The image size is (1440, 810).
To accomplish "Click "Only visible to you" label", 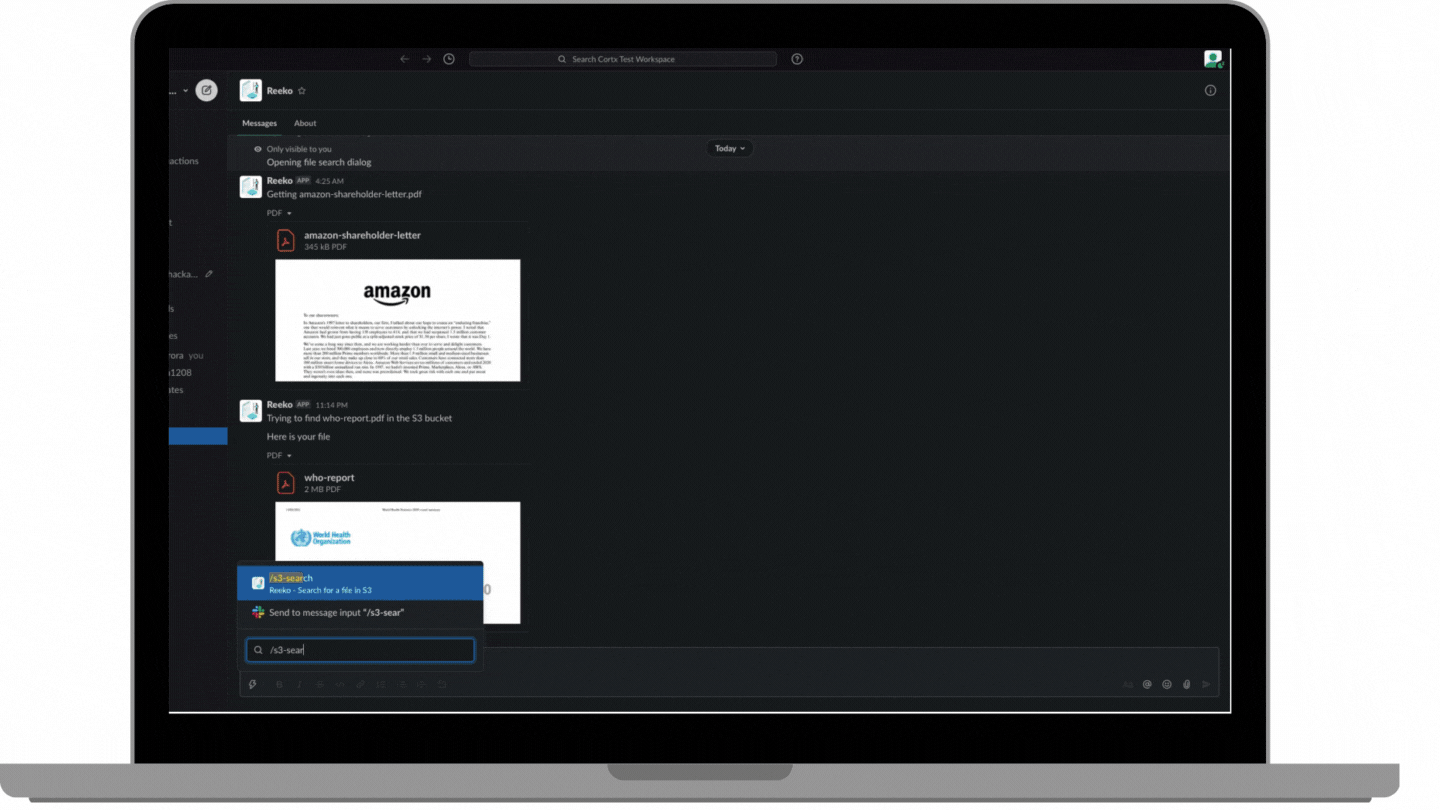I will click(x=299, y=149).
